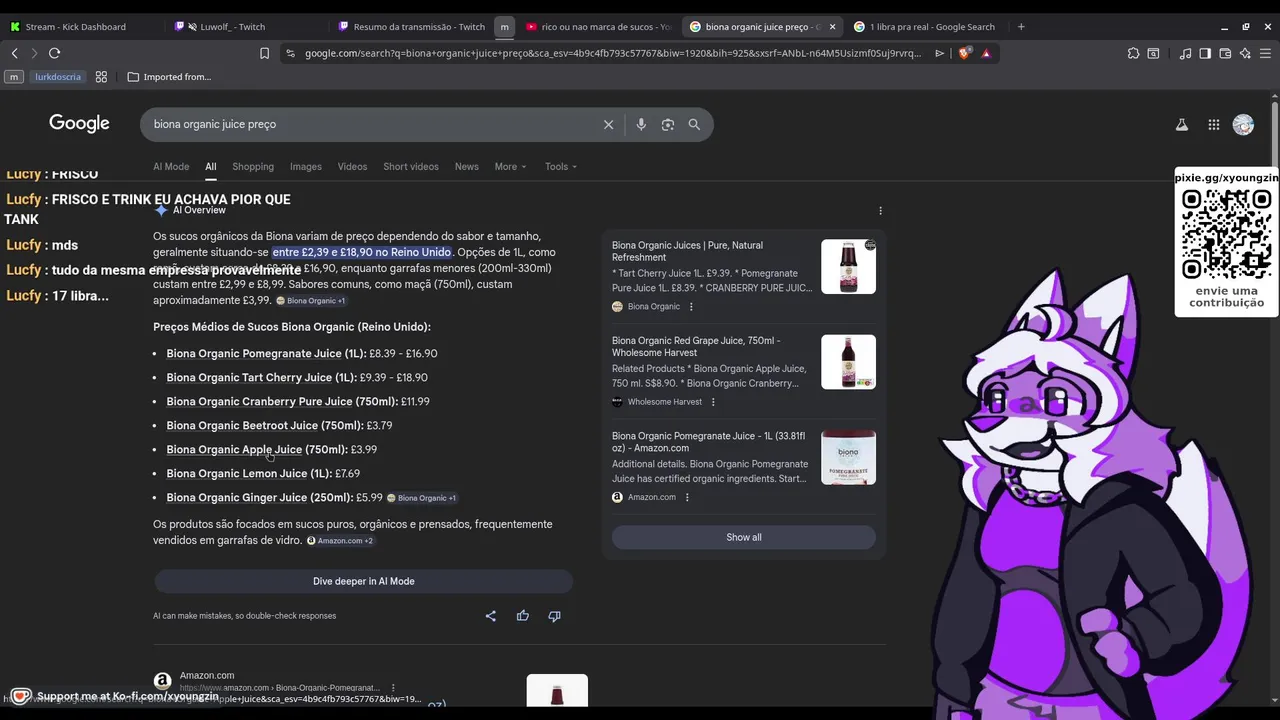Open the media playlist music-note icon
Image resolution: width=1280 pixels, height=720 pixels.
click(x=1185, y=53)
